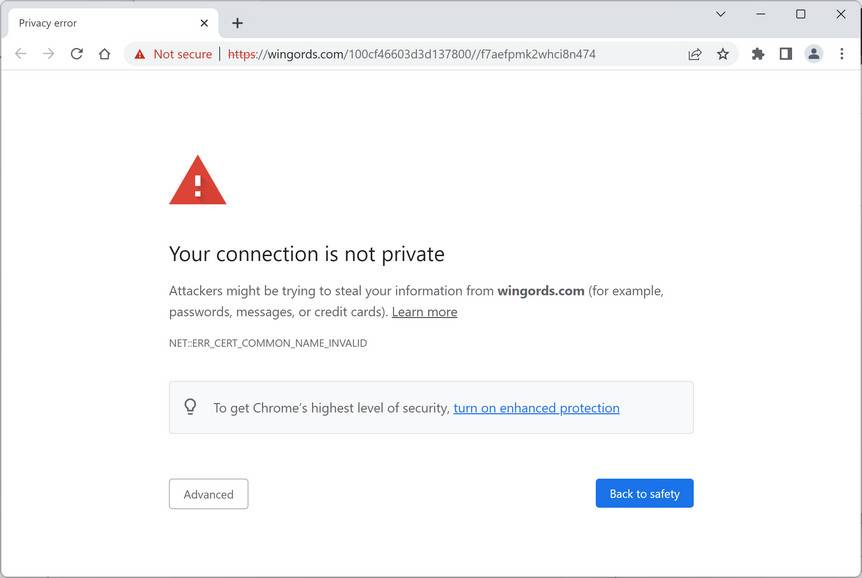
Task: Click the forward navigation arrow
Action: [48, 54]
